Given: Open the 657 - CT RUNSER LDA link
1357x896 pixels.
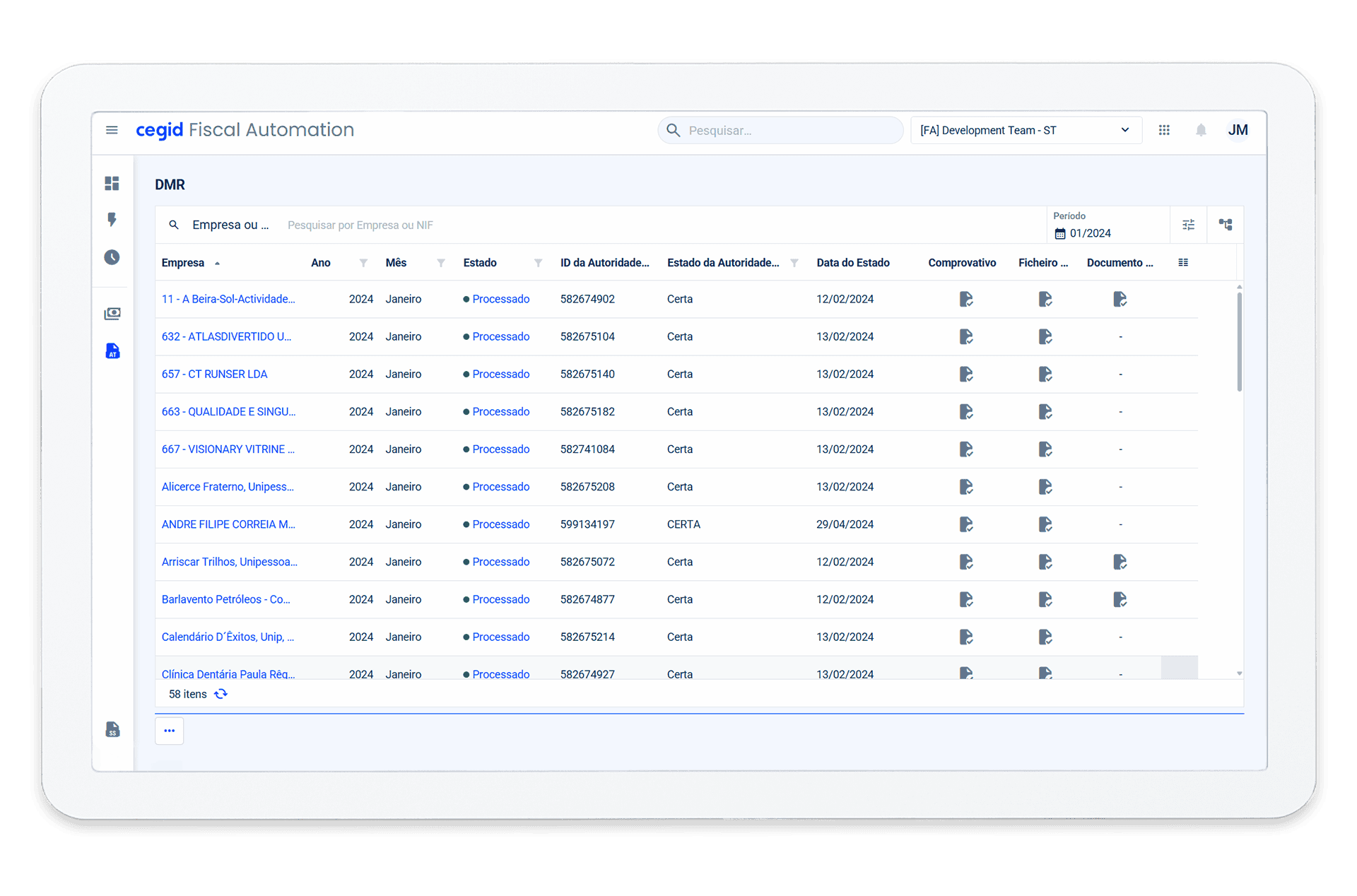Looking at the screenshot, I should coord(214,374).
